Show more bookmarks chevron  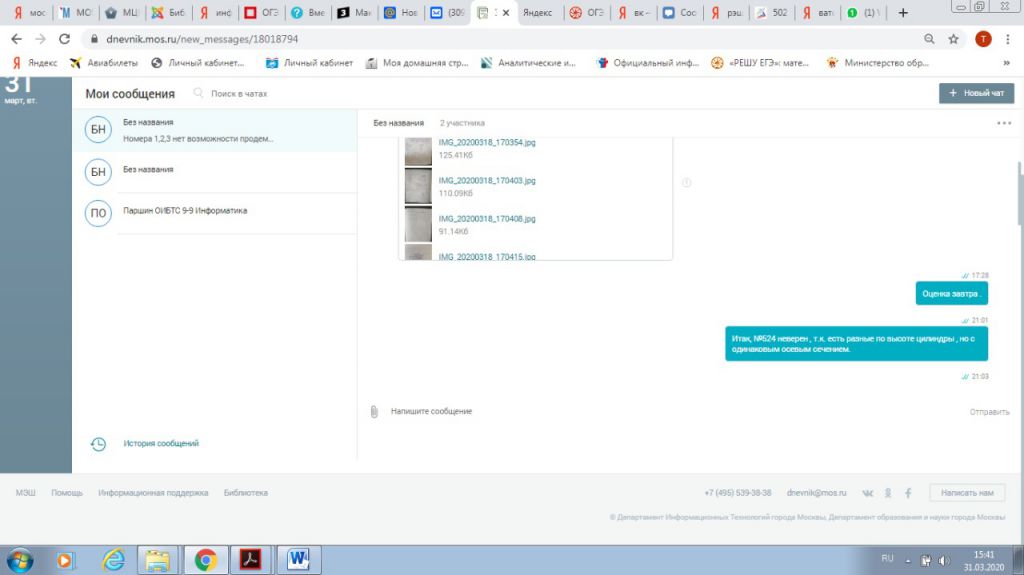pos(1006,63)
